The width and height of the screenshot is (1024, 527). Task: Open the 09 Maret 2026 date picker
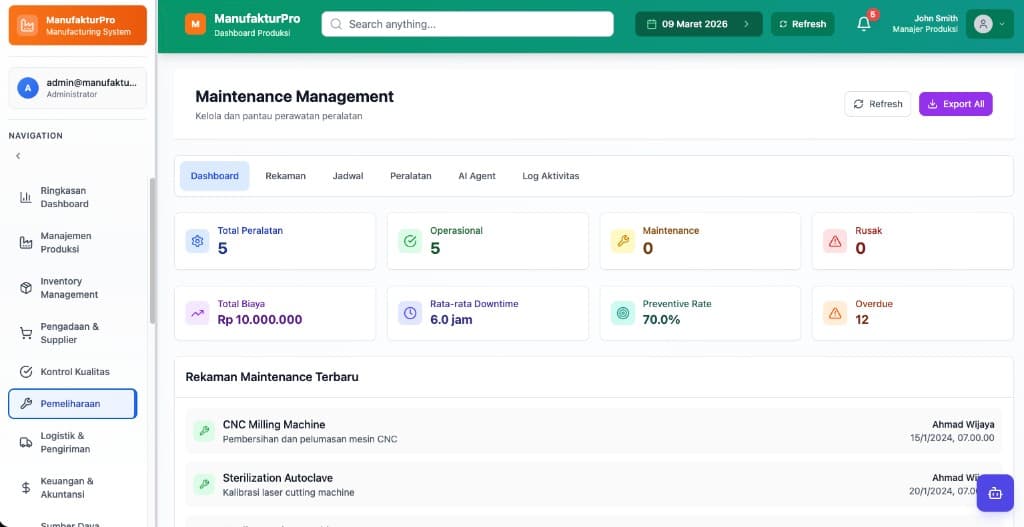click(x=699, y=24)
